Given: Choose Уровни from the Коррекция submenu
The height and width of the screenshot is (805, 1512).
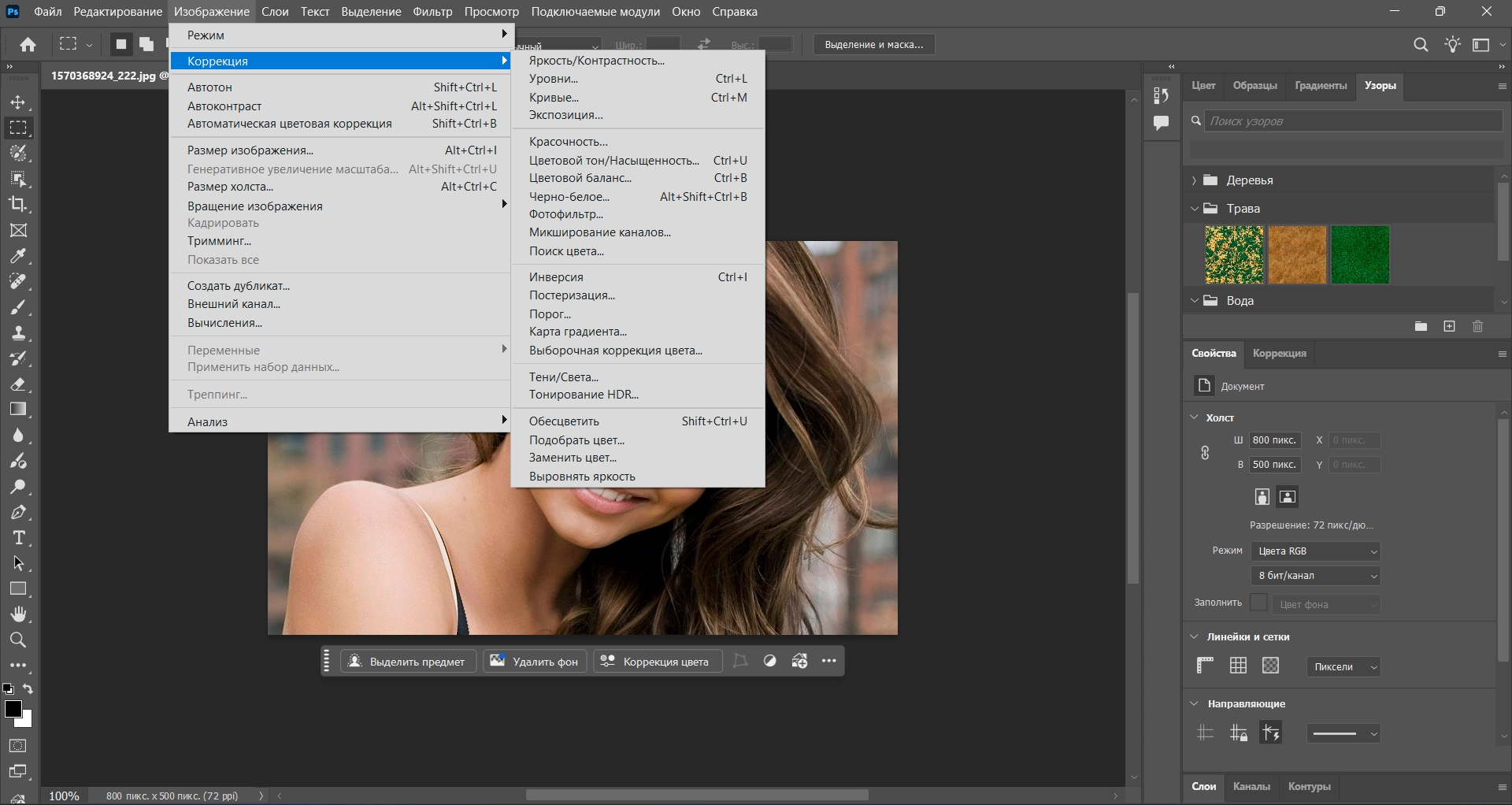Looking at the screenshot, I should pos(554,79).
